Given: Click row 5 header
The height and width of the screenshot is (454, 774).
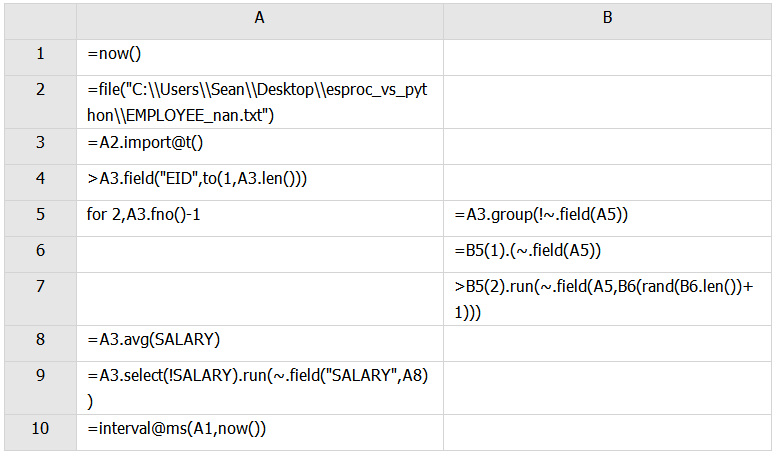Looking at the screenshot, I should [40, 218].
